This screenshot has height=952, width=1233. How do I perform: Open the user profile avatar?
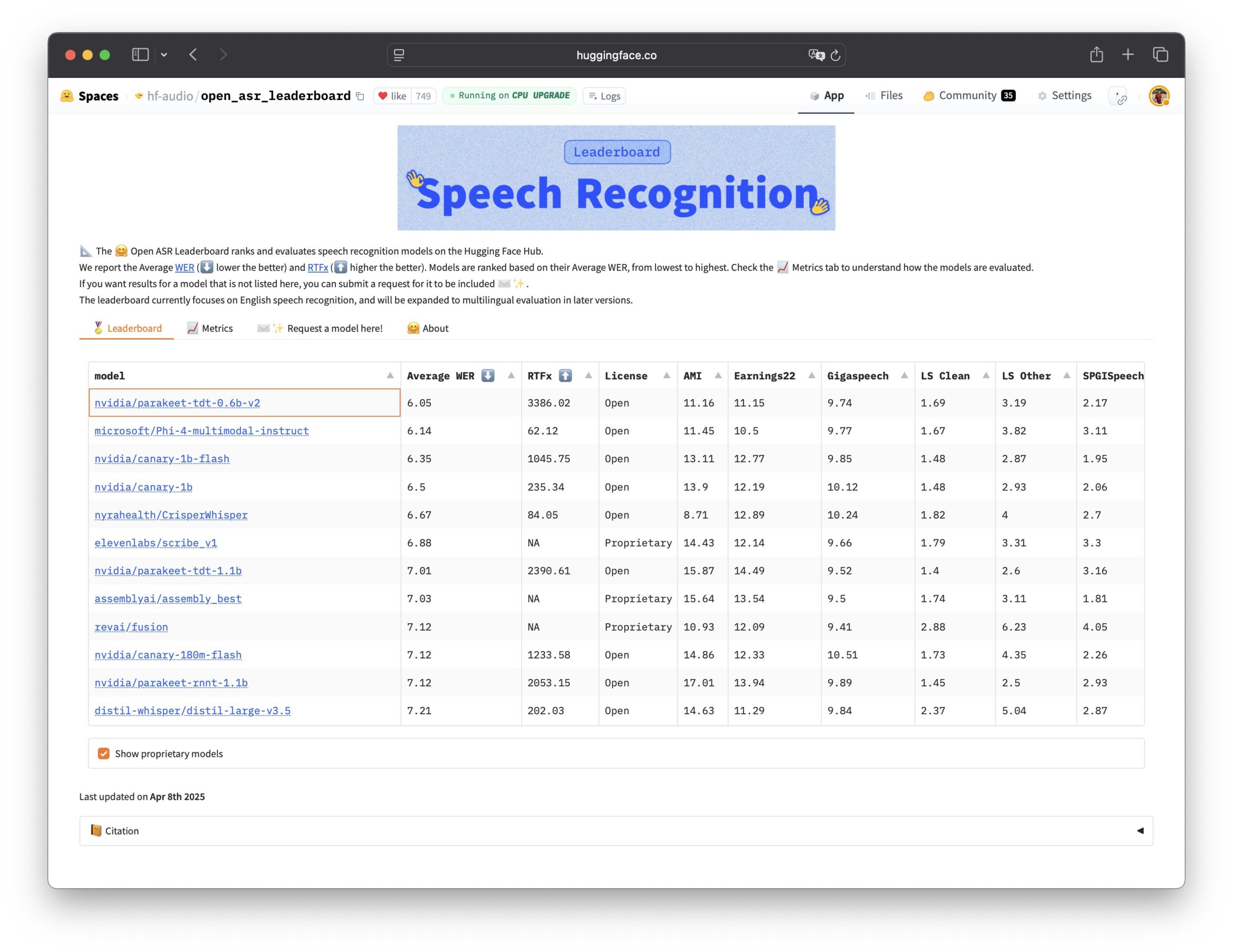click(1159, 96)
